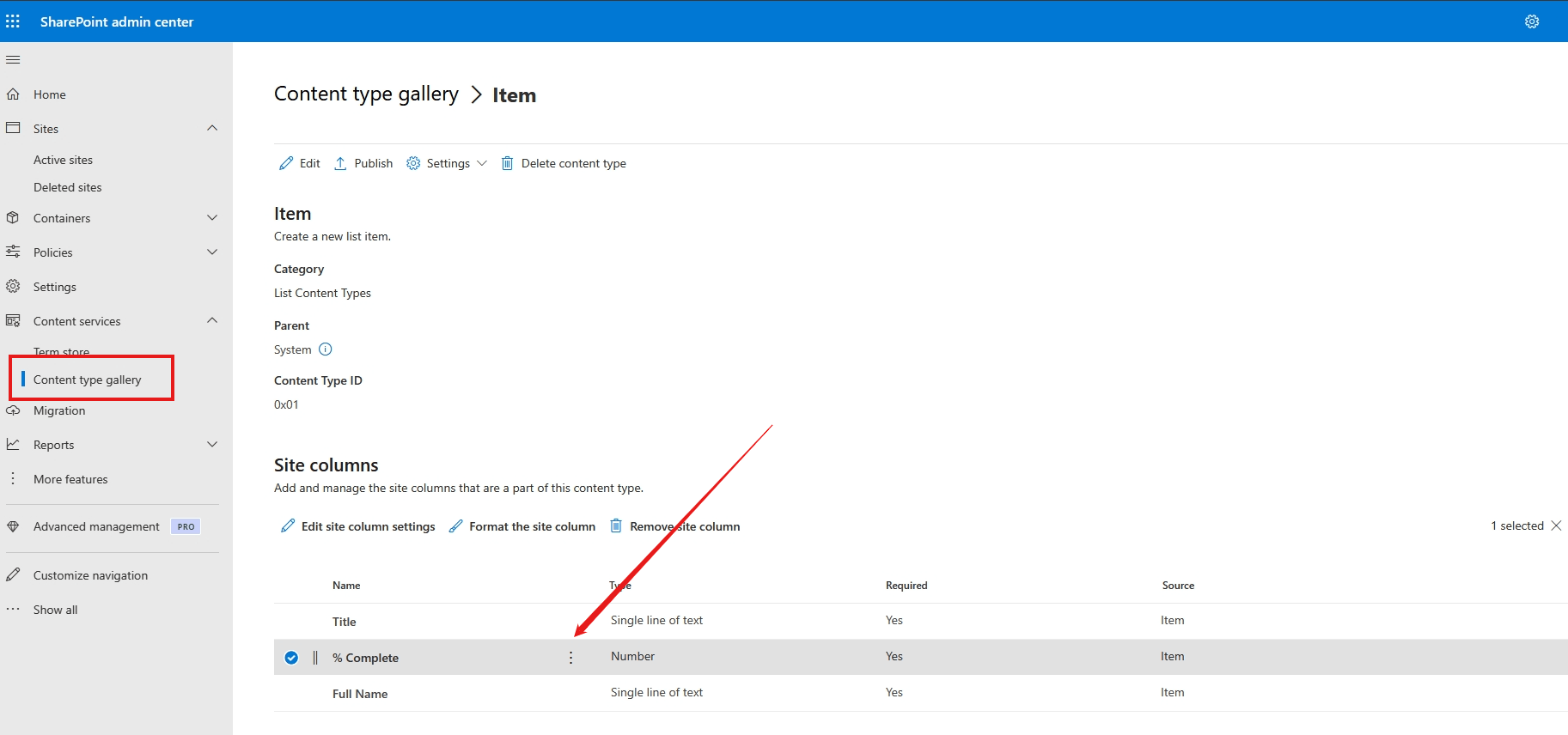Image resolution: width=1568 pixels, height=735 pixels.
Task: Click the % Complete column name
Action: pos(365,658)
